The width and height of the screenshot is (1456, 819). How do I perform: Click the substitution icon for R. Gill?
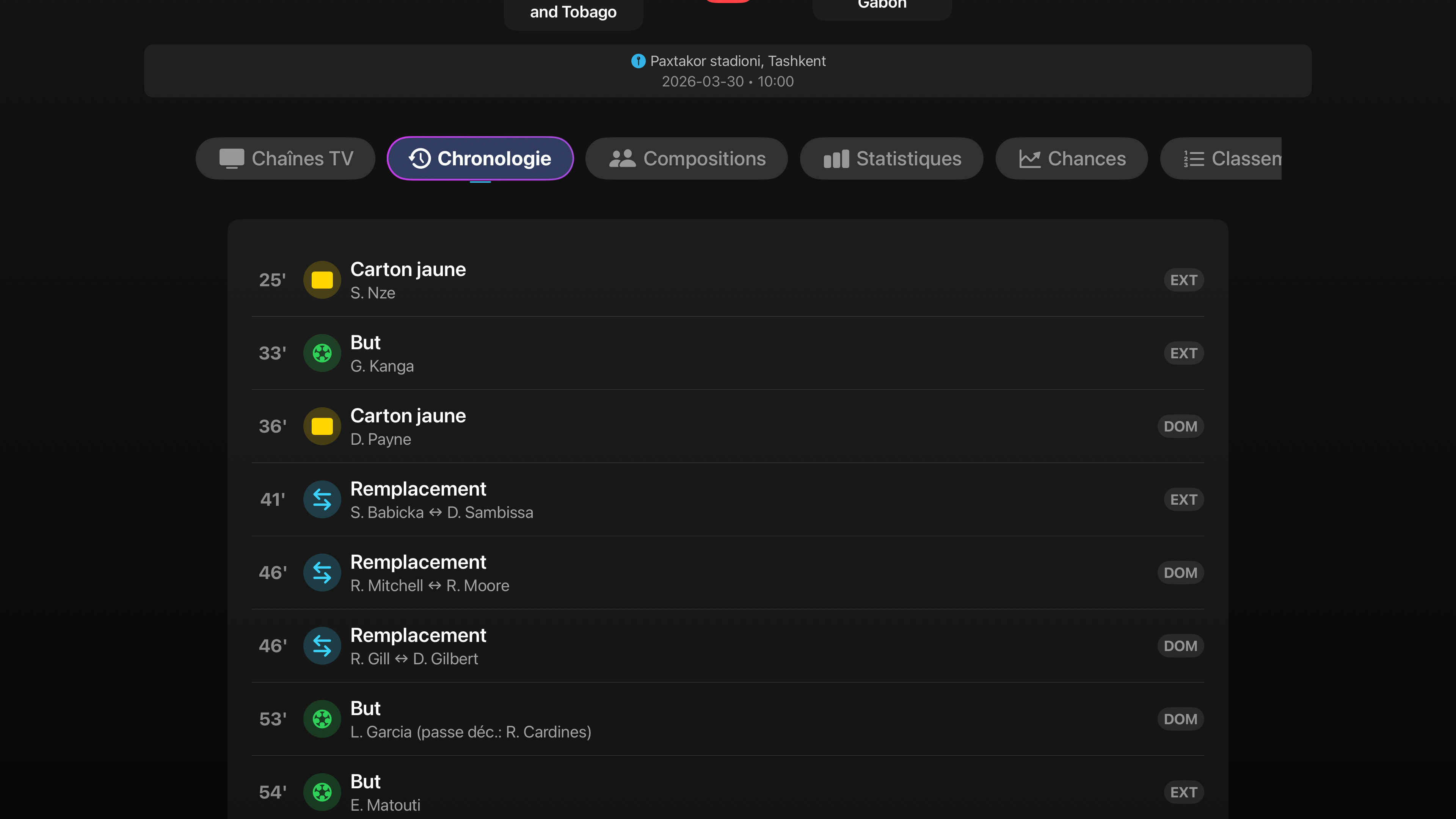pos(322,646)
